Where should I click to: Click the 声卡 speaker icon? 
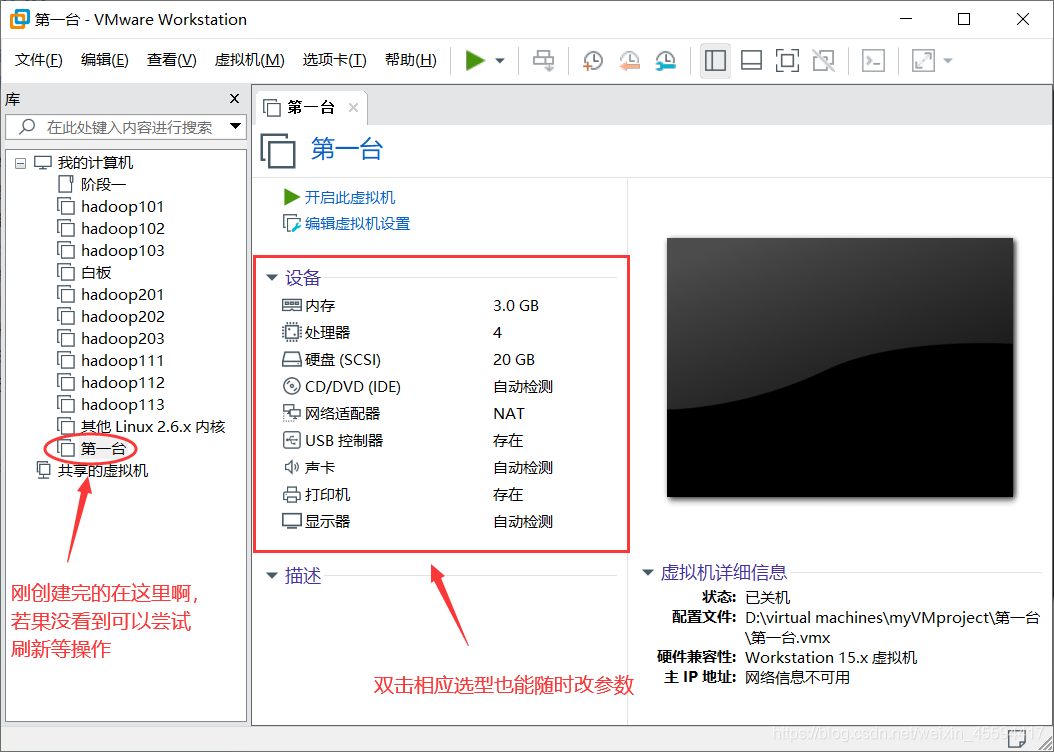pos(291,467)
